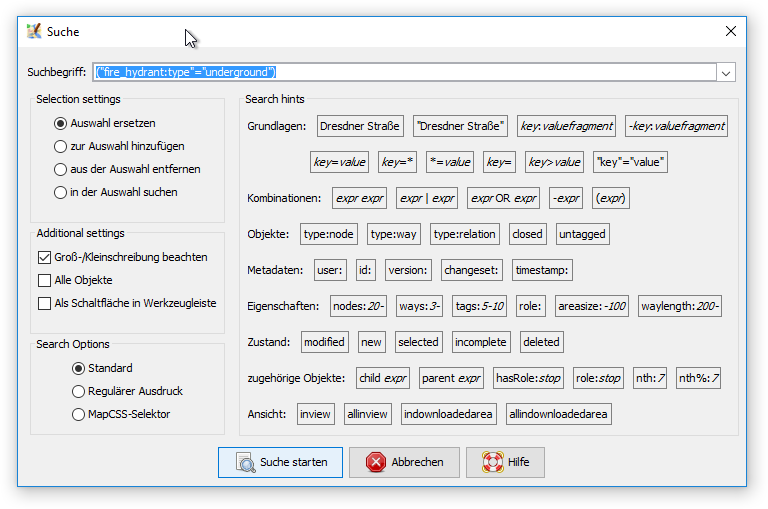Viewport: 768px width, 509px height.
Task: Select 'Auswahl ersetzen' radio option
Action: tap(61, 123)
